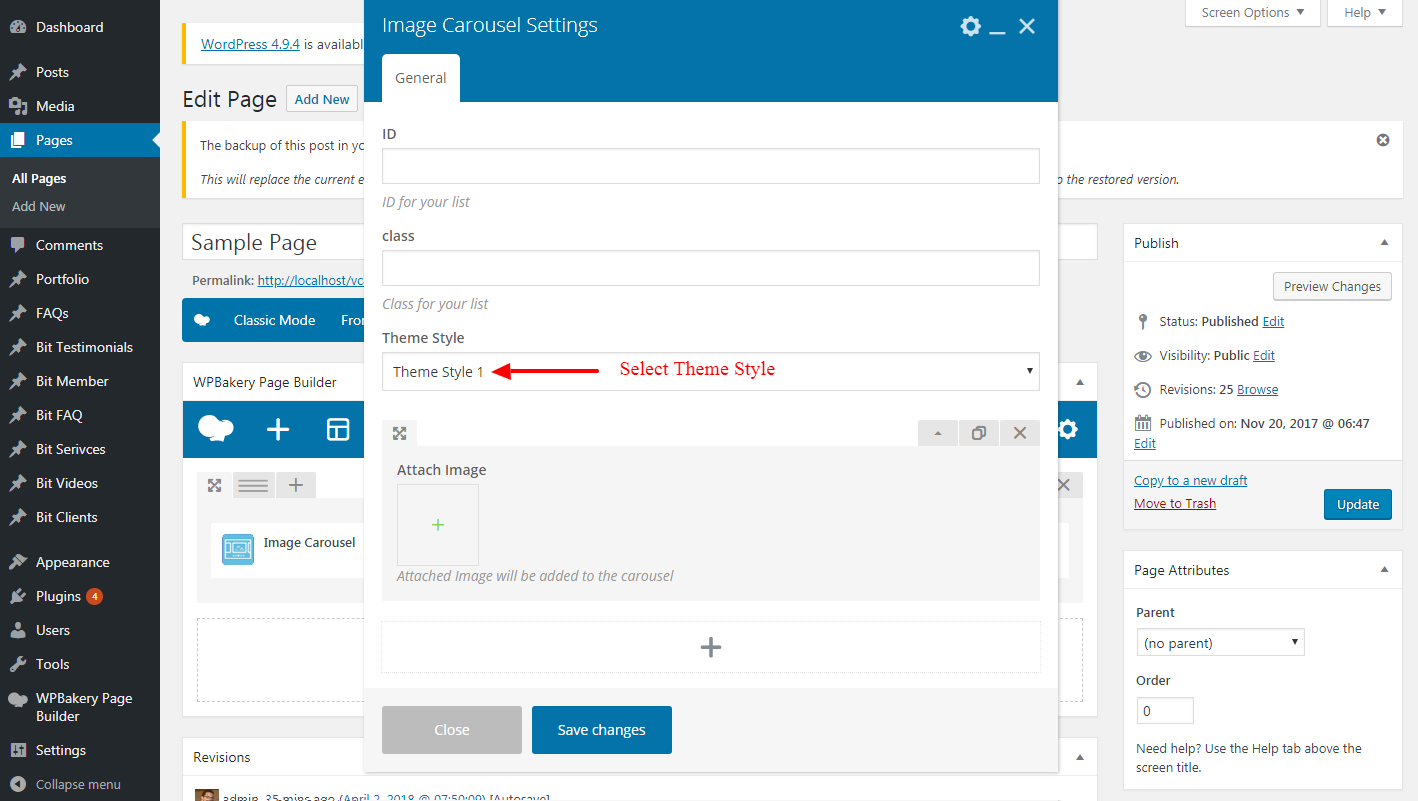Viewport: 1418px width, 801px height.
Task: Open the Theme Style dropdown
Action: click(x=710, y=371)
